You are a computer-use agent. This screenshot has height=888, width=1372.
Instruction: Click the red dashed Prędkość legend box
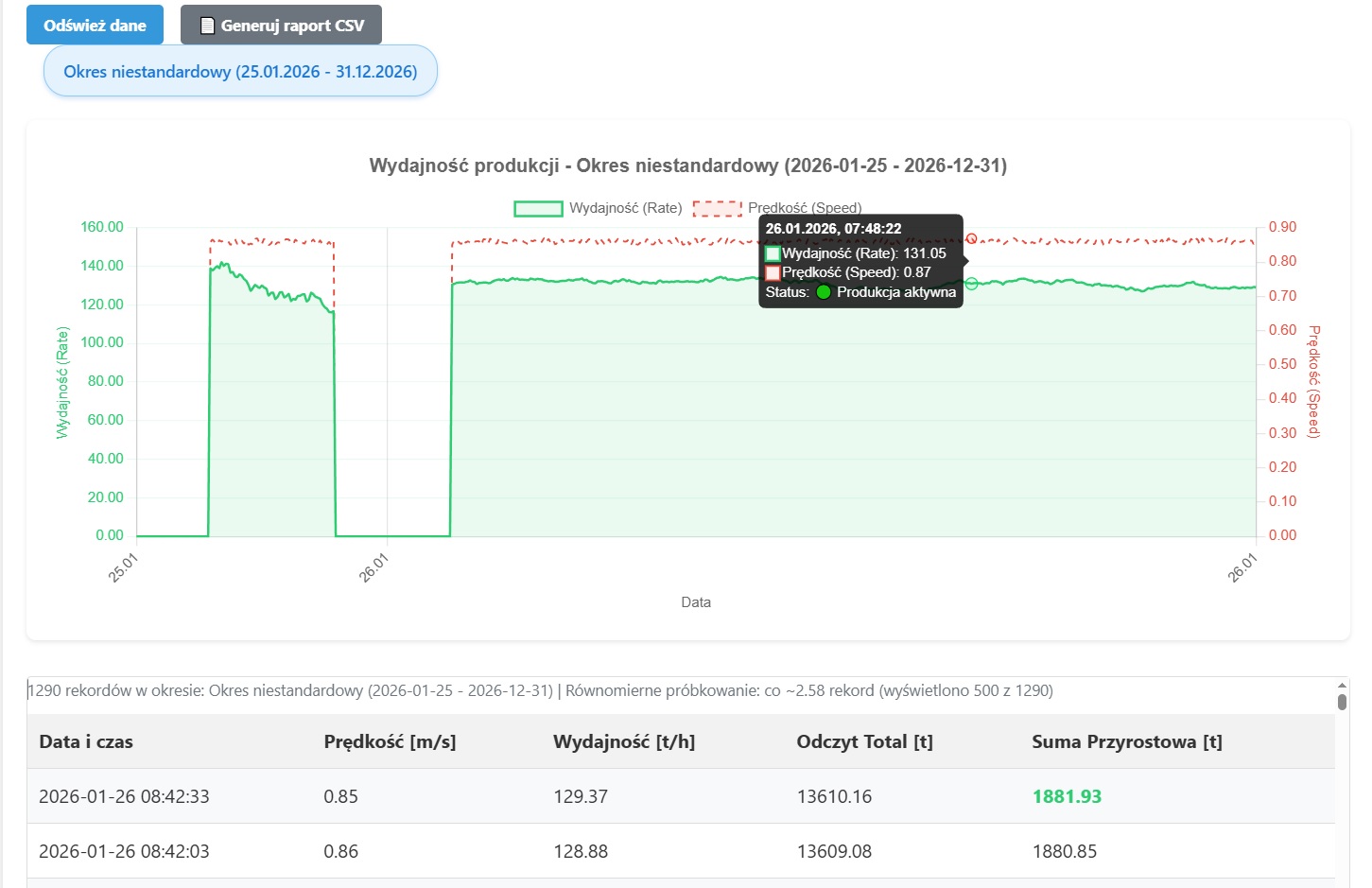click(718, 208)
